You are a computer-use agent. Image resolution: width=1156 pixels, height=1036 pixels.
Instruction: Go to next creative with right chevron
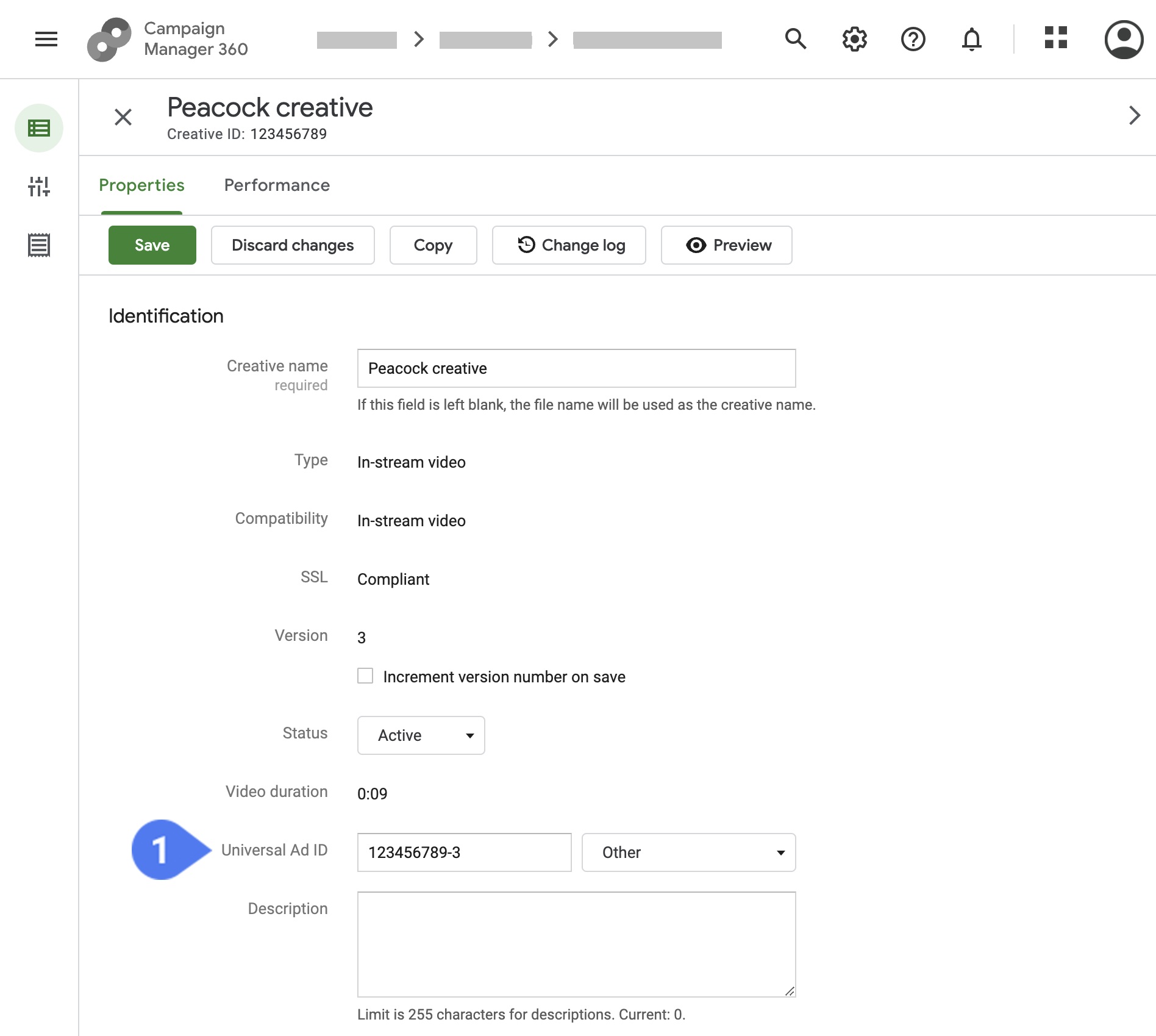point(1134,115)
